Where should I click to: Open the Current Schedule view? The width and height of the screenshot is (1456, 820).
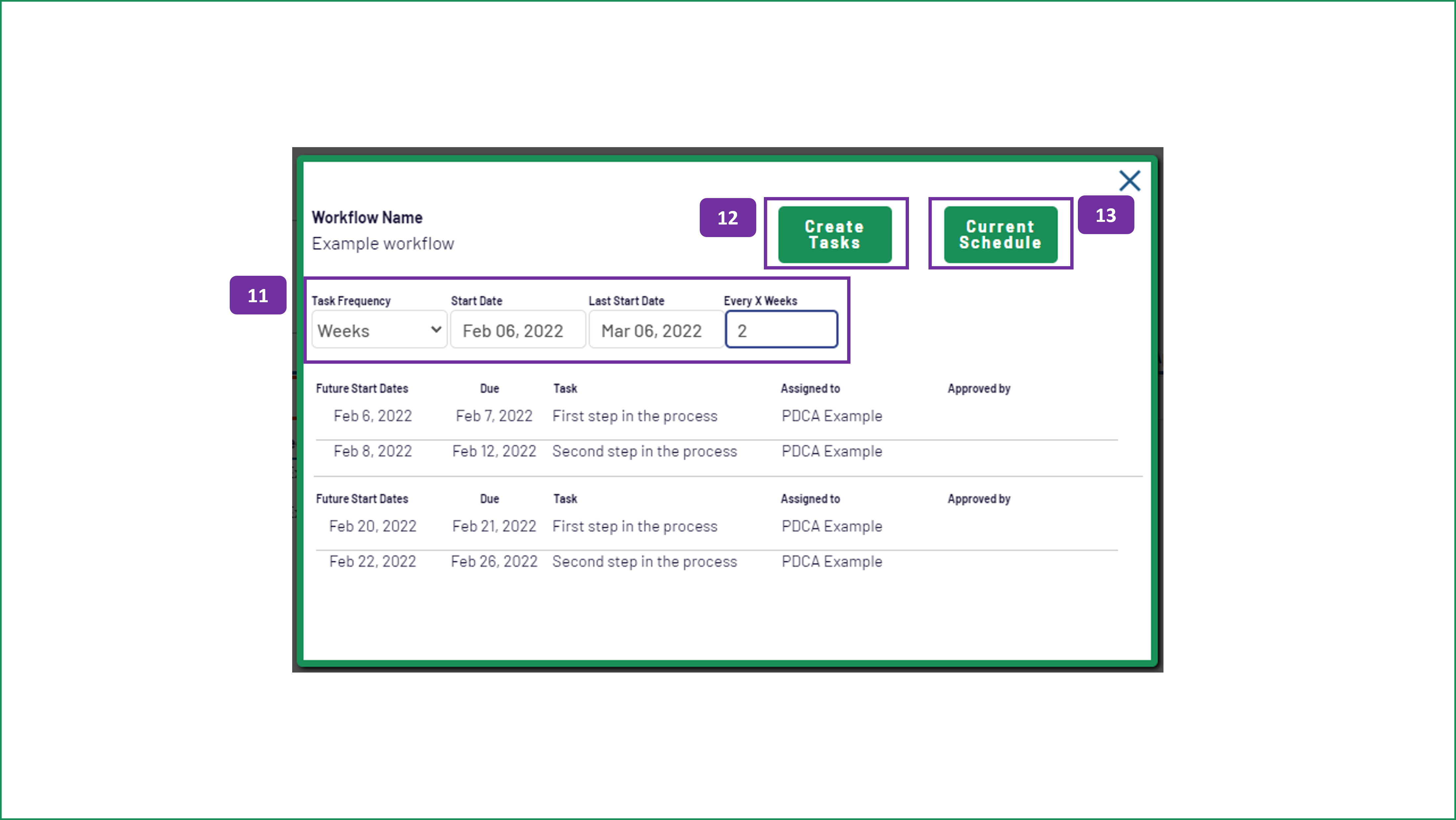[x=1001, y=234]
